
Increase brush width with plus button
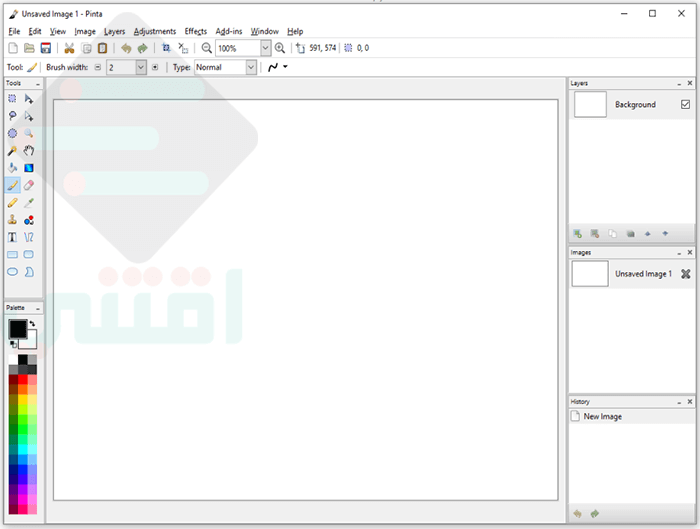tap(155, 67)
